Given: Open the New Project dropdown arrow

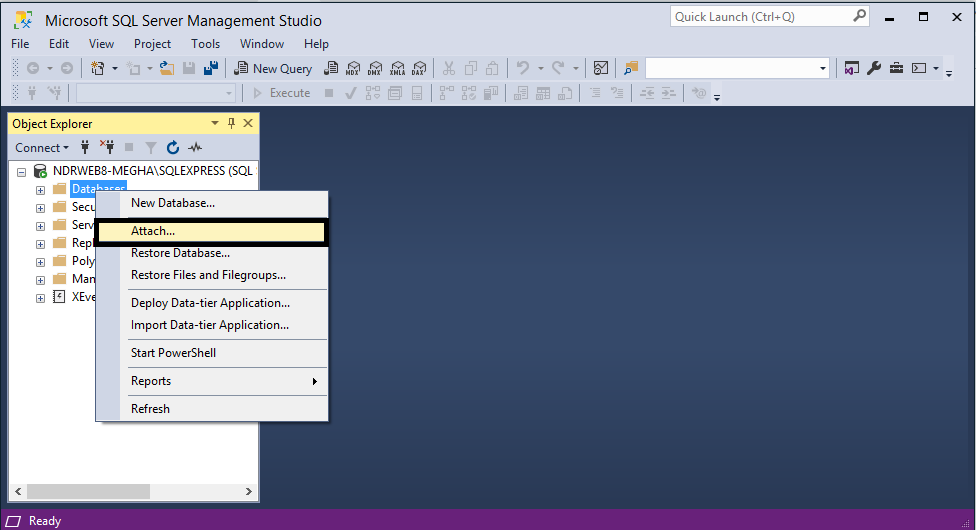Looking at the screenshot, I should [115, 69].
